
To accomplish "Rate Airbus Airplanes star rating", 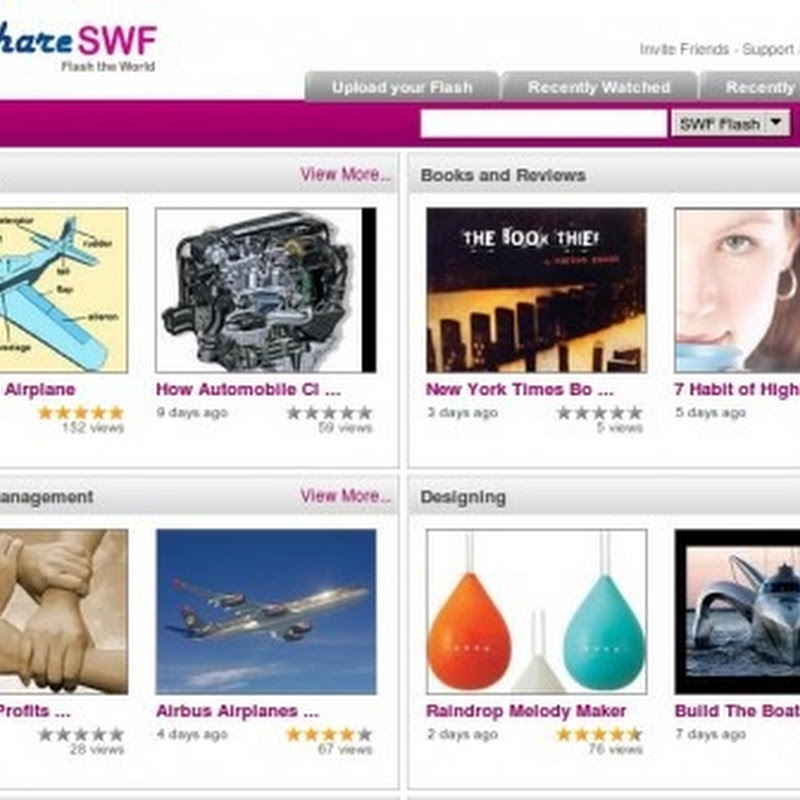I will pos(329,734).
